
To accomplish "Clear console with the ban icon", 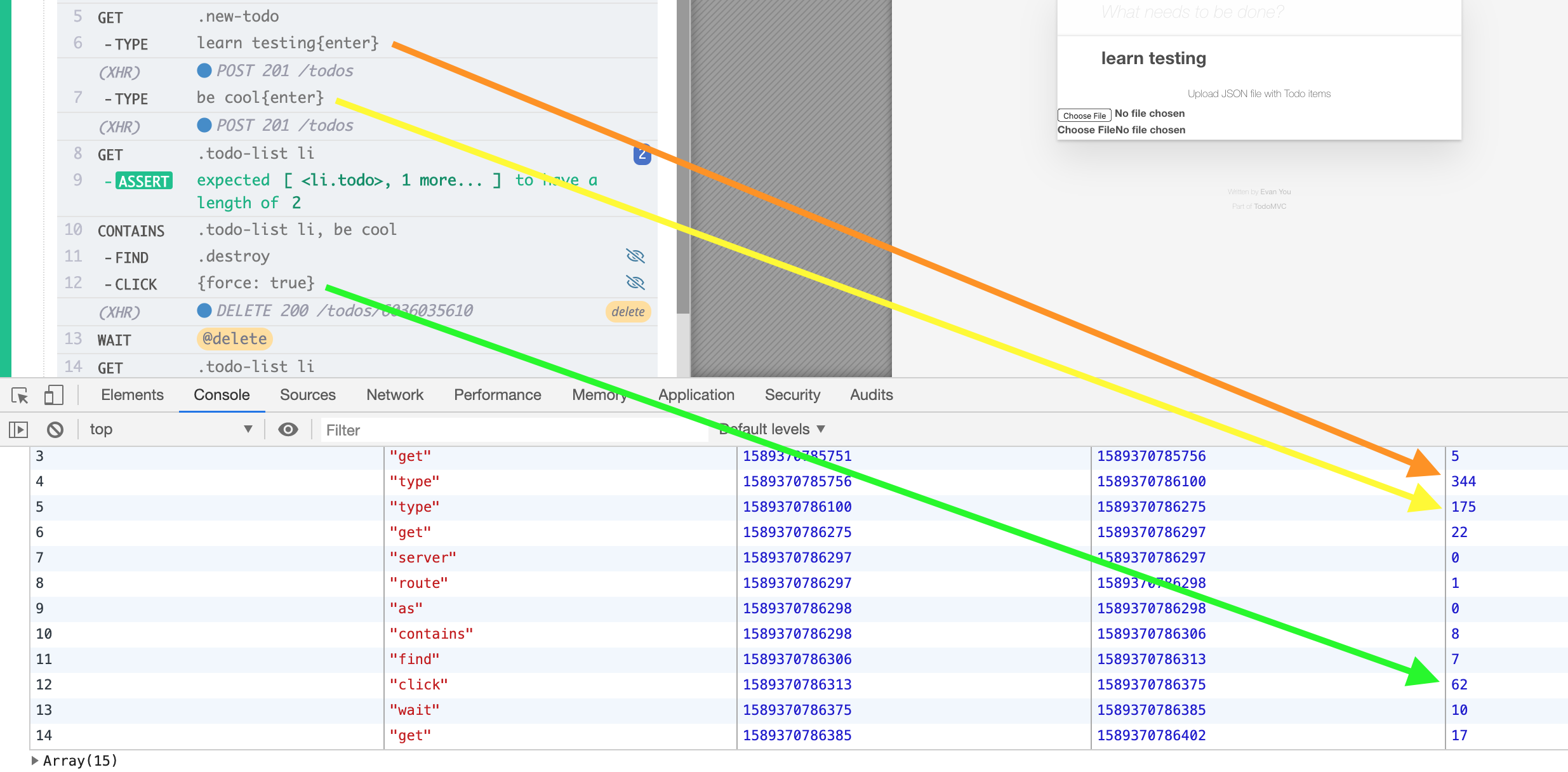I will [x=55, y=430].
